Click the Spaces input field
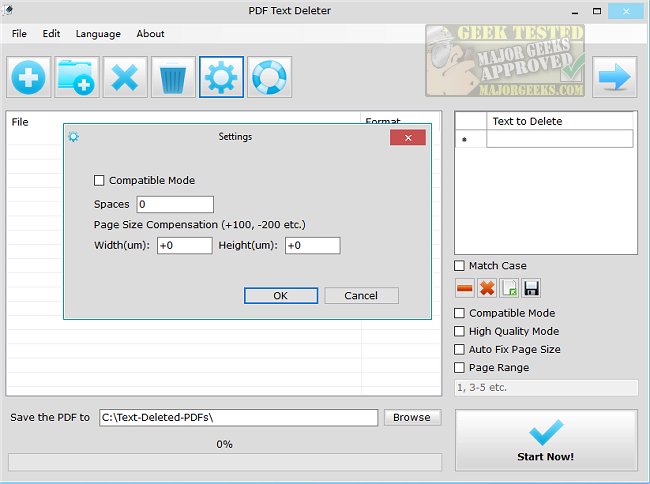Screen dimensions: 650x484 175,204
